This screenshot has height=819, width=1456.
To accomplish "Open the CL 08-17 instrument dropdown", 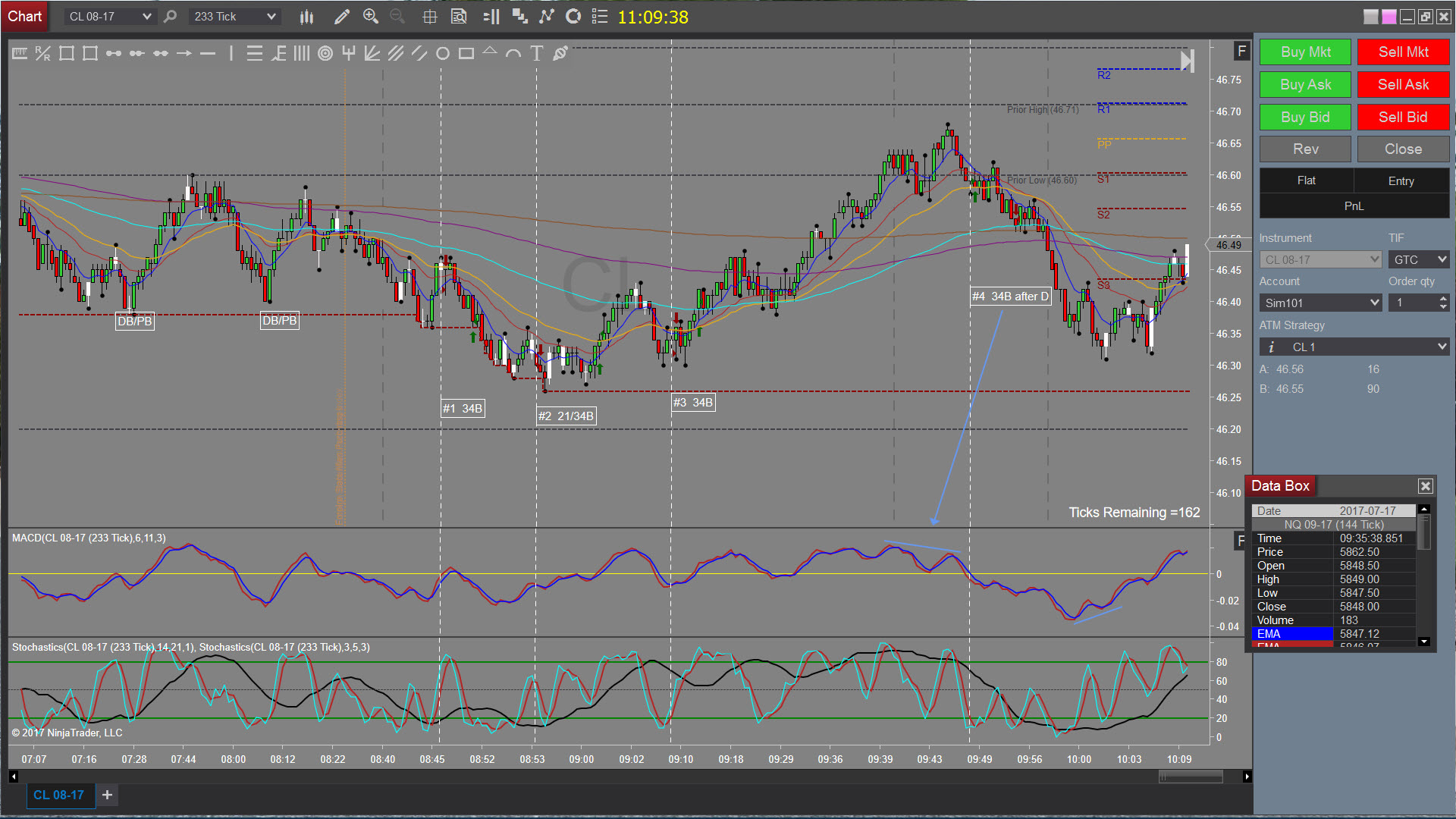I will tap(110, 17).
